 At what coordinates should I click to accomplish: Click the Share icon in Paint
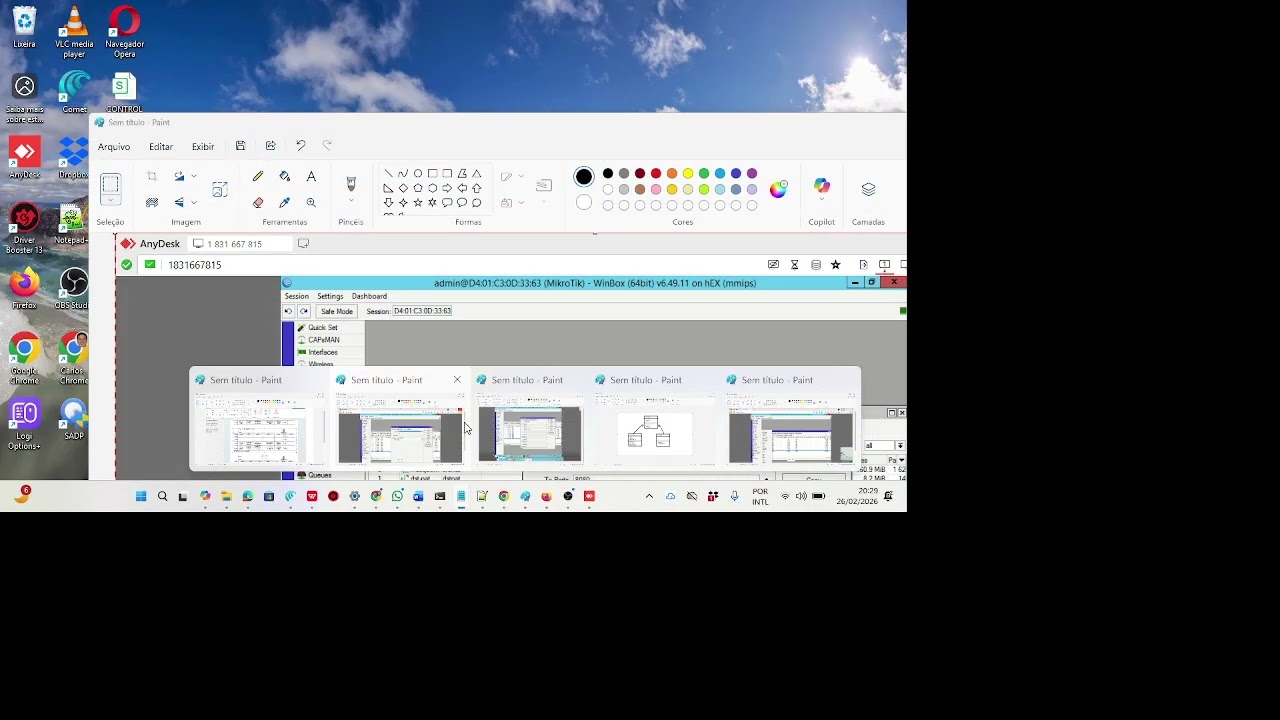point(270,146)
